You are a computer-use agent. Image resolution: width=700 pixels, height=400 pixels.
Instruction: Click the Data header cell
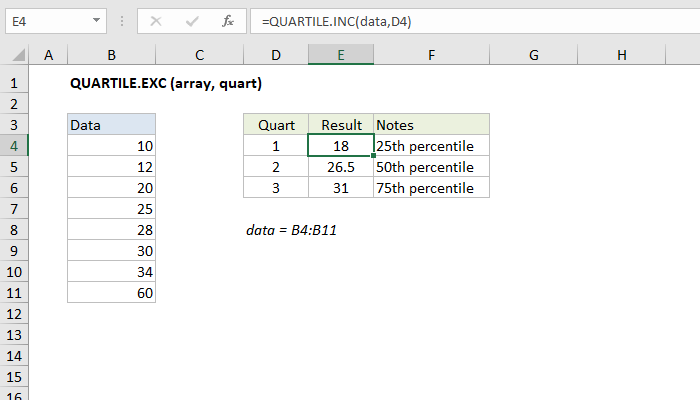[112, 125]
